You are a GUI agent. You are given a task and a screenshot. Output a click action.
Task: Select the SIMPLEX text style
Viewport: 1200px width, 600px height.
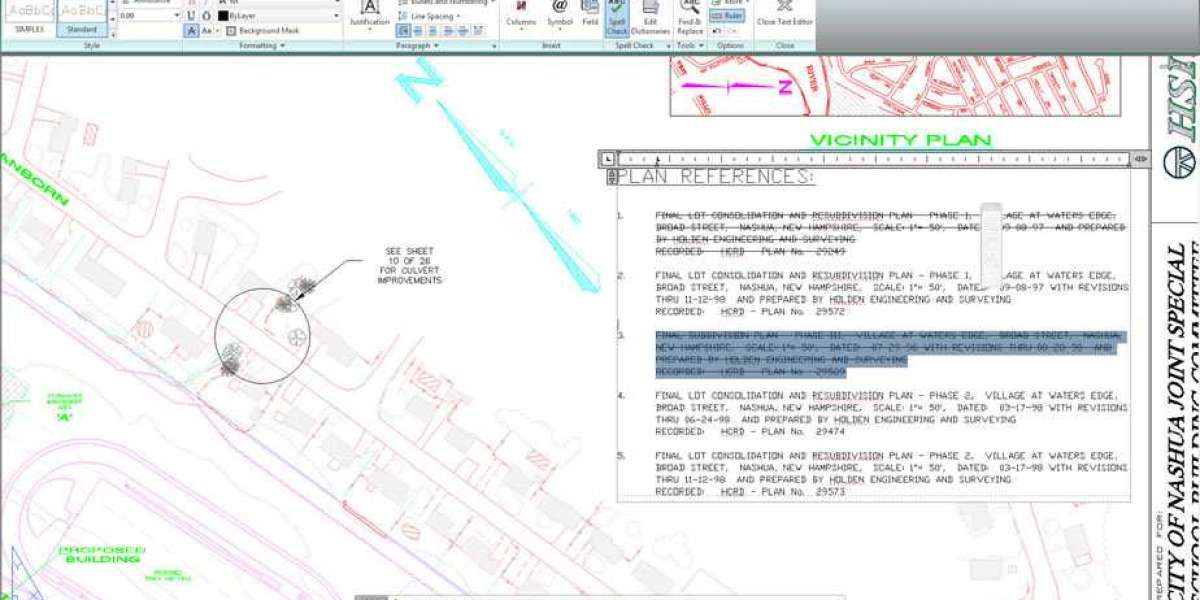(x=28, y=18)
